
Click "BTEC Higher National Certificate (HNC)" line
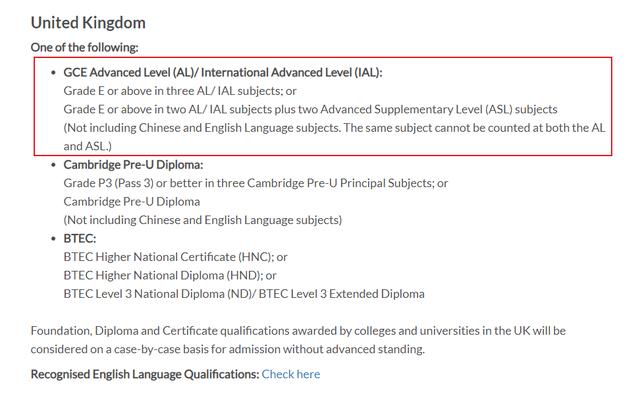(x=175, y=257)
